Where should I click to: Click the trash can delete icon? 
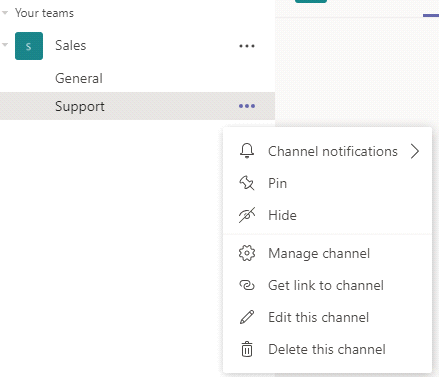(247, 349)
